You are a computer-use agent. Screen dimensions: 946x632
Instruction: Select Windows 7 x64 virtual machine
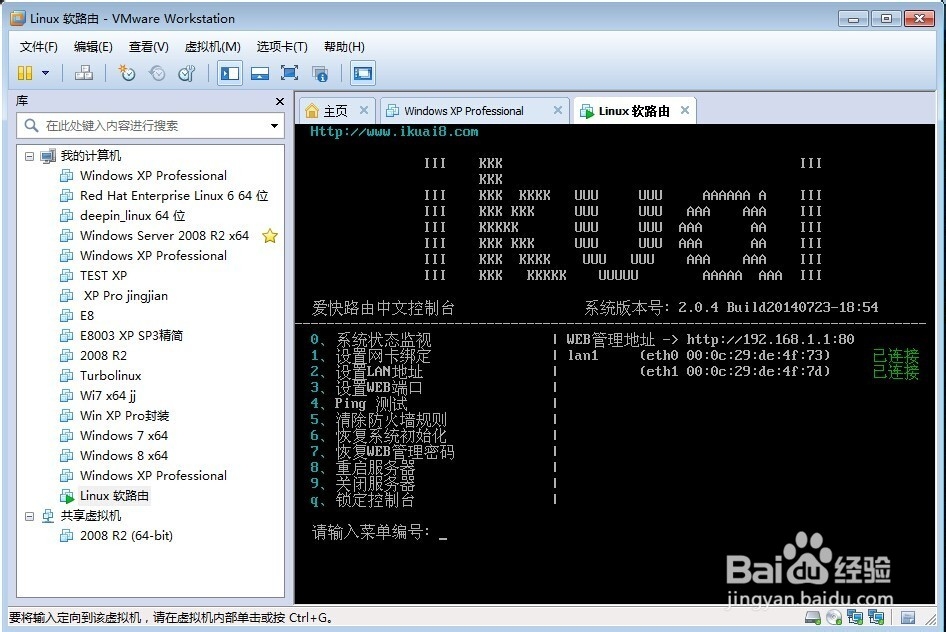[x=124, y=435]
